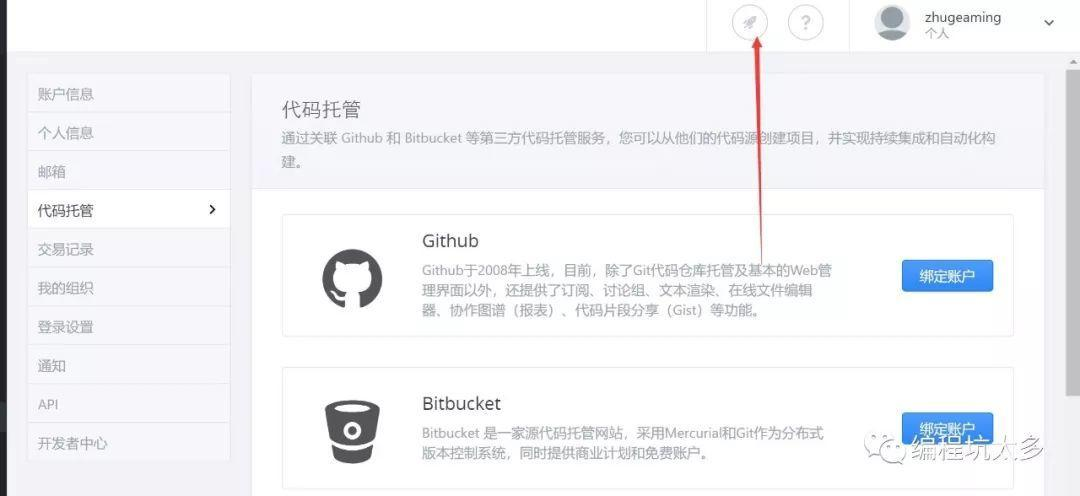Click the user avatar for zhugeaming
The height and width of the screenshot is (496, 1080).
pos(892,23)
